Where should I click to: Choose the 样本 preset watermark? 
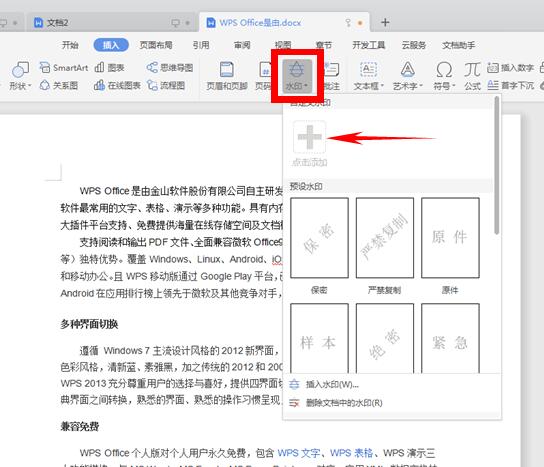[x=319, y=339]
